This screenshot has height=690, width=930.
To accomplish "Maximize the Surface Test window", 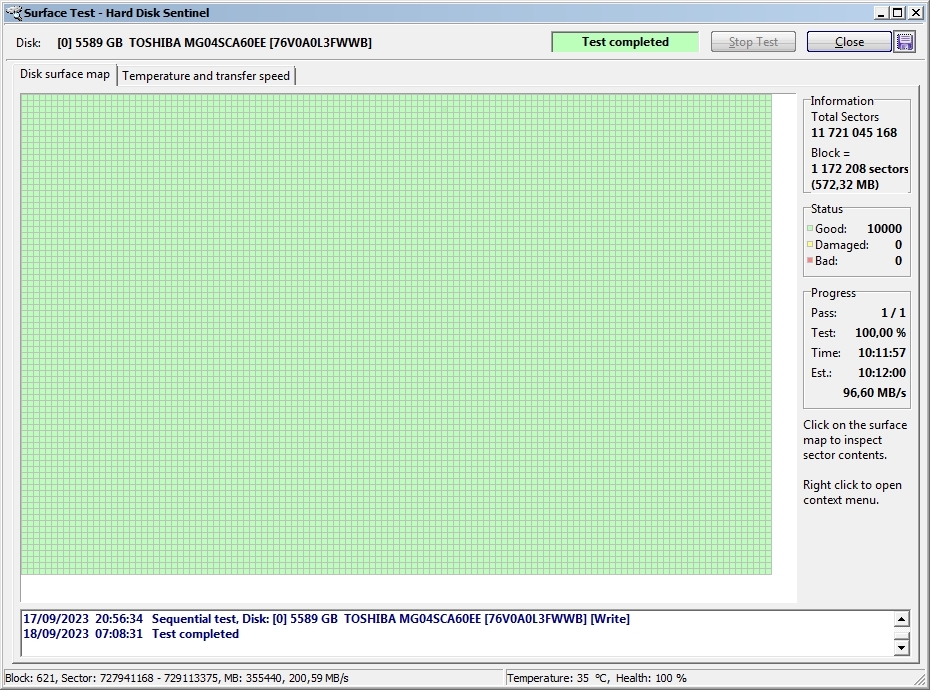I will coord(897,13).
